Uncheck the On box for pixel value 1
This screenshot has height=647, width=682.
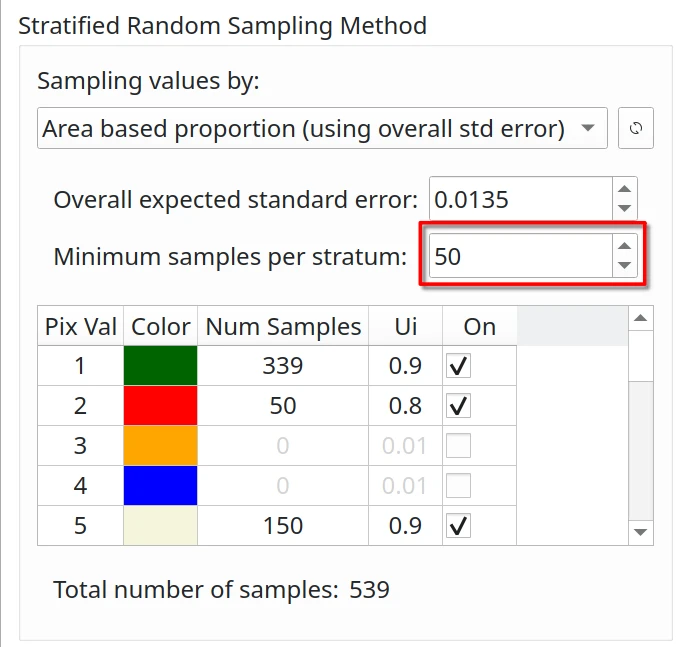pos(458,366)
